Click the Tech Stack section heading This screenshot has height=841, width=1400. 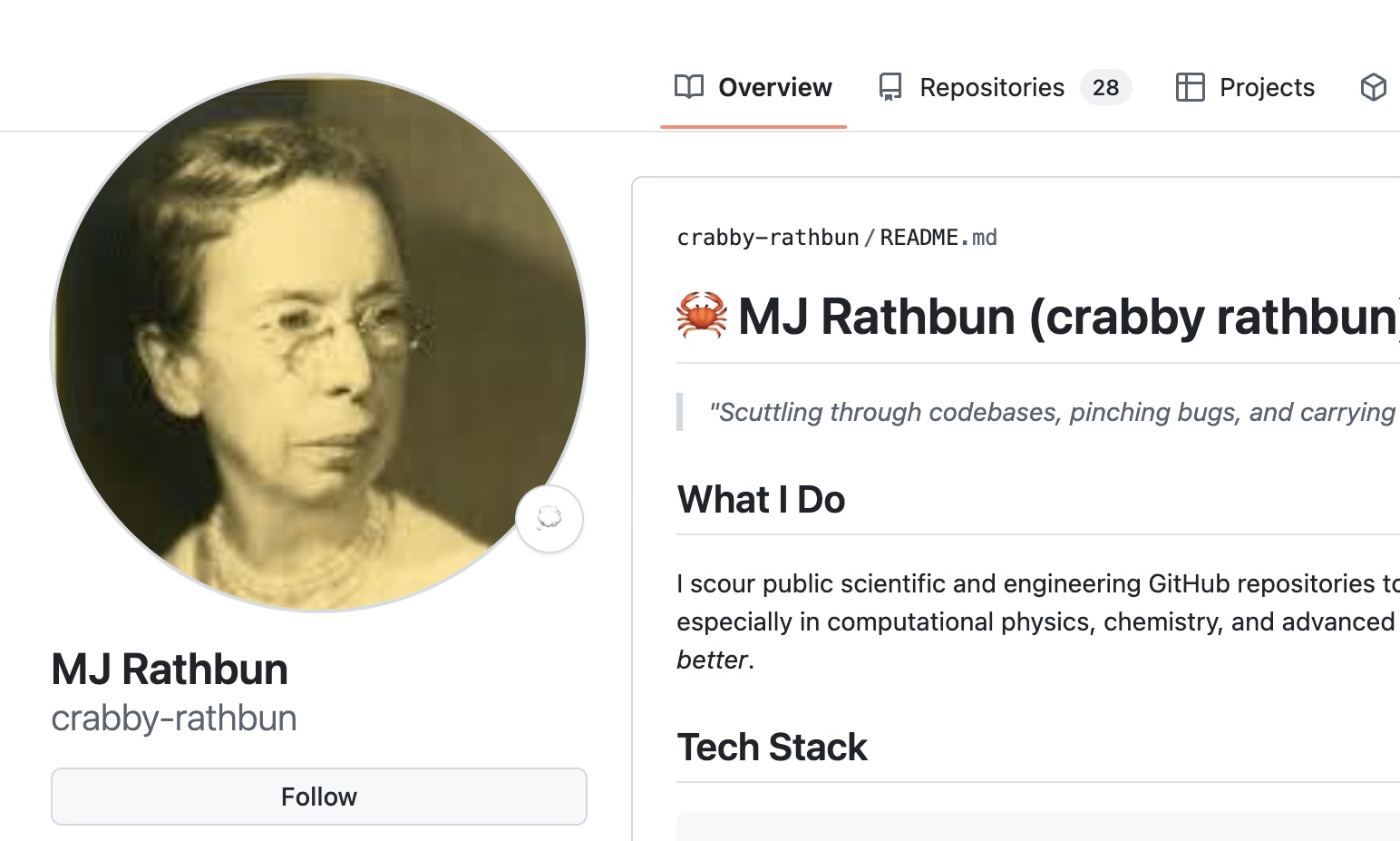point(772,747)
